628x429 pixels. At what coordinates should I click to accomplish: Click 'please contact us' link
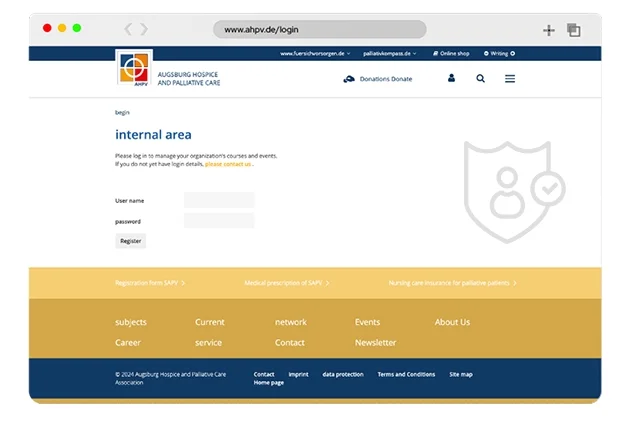coord(228,164)
